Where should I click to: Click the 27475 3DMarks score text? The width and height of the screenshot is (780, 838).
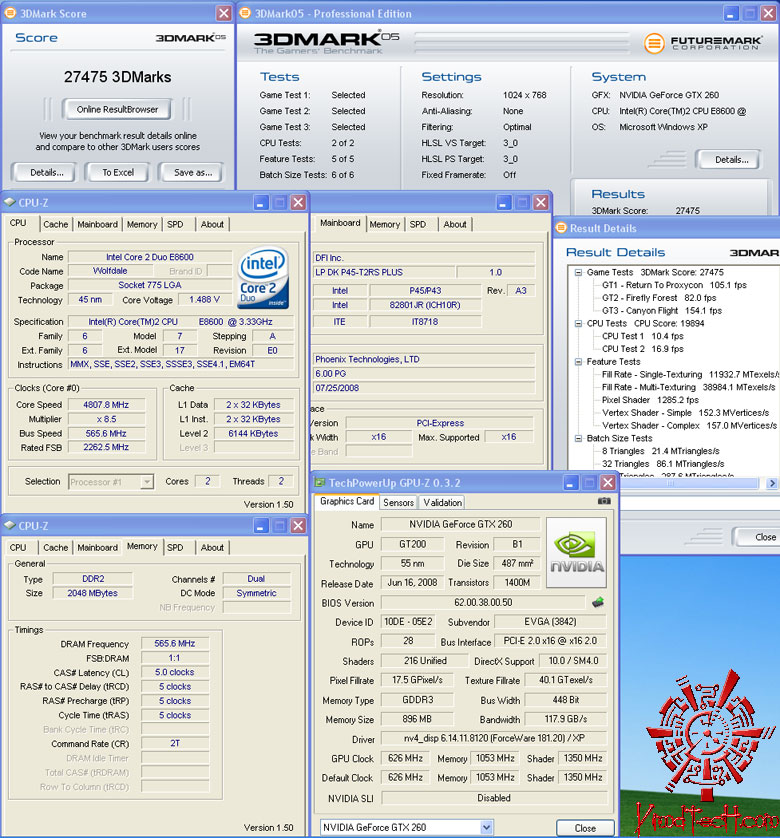point(118,77)
